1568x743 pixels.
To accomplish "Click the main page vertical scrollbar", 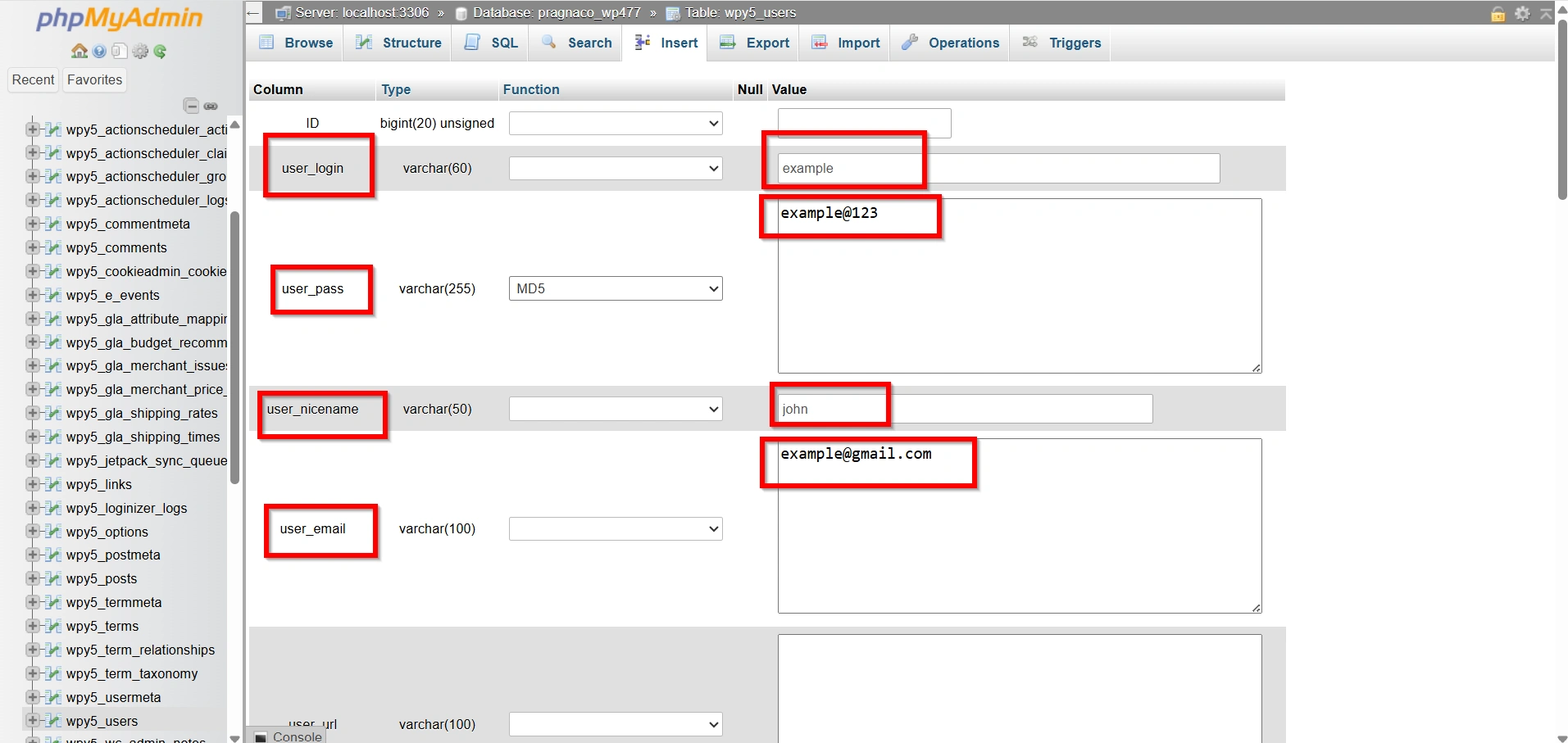I will click(1561, 109).
